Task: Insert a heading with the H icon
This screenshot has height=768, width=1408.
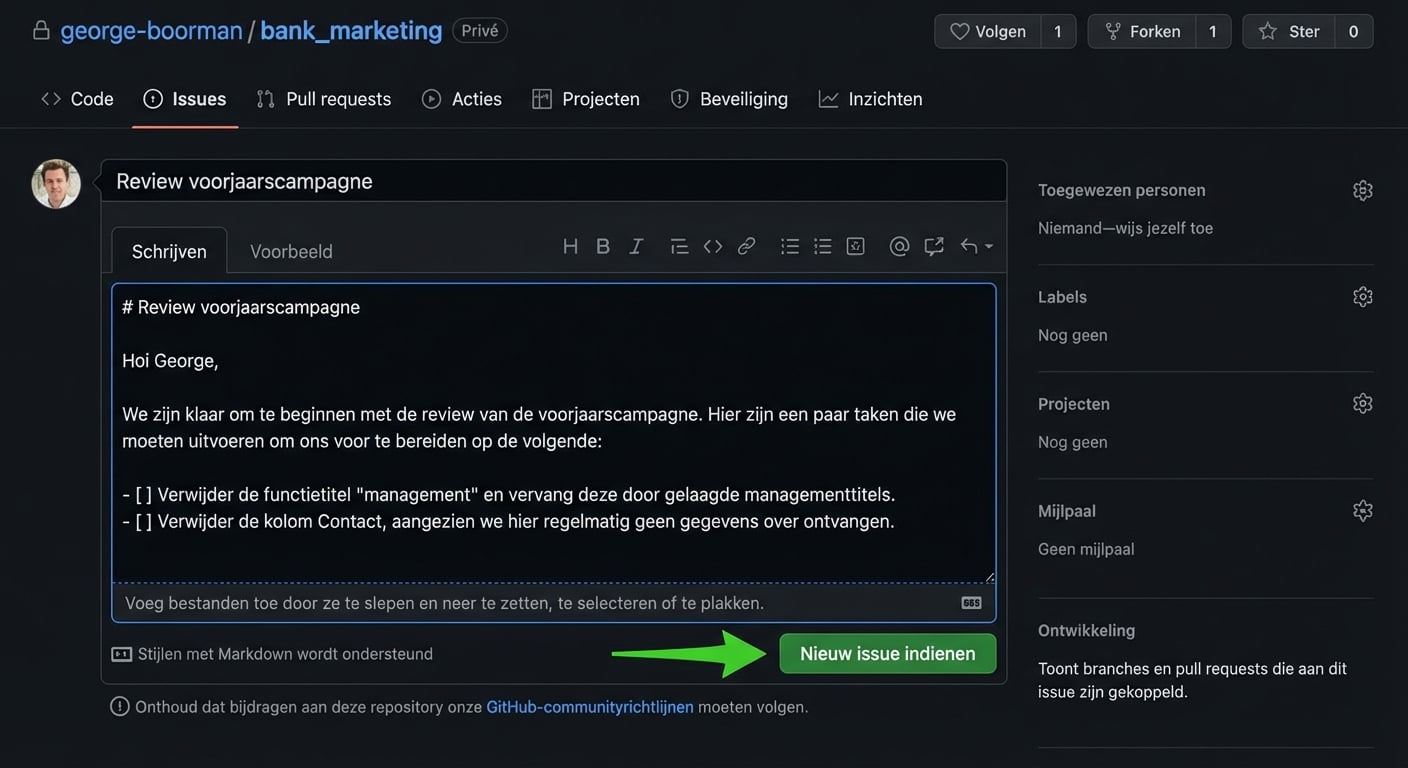Action: (x=570, y=246)
